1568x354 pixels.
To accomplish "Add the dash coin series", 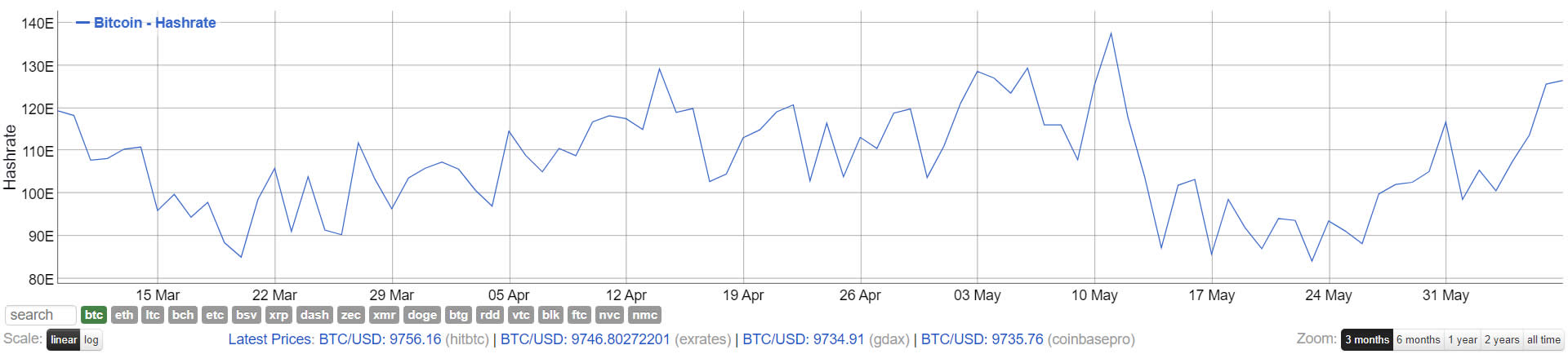I will pyautogui.click(x=314, y=315).
